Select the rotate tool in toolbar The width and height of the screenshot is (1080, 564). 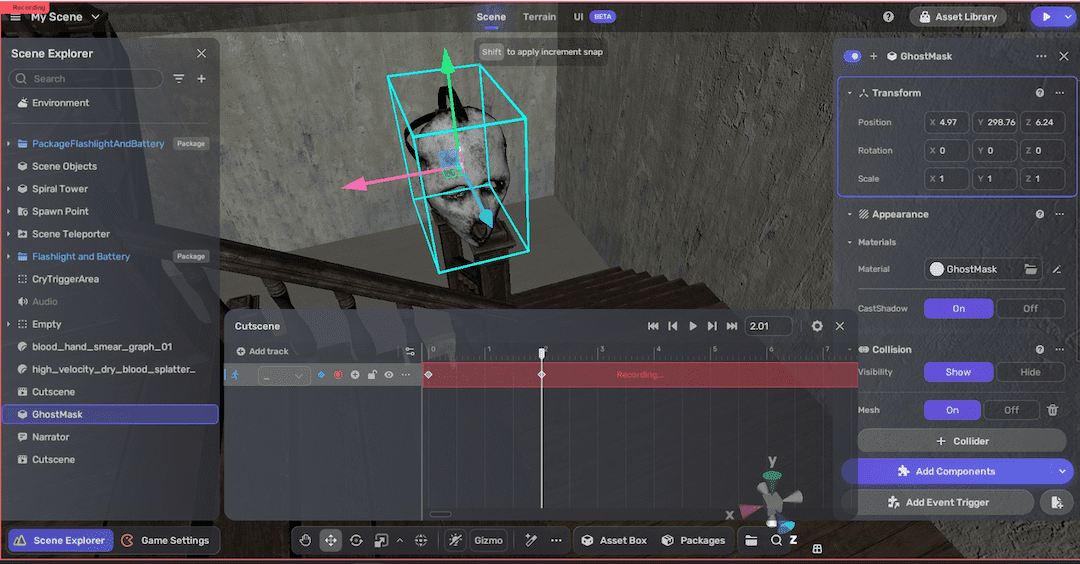coord(356,541)
